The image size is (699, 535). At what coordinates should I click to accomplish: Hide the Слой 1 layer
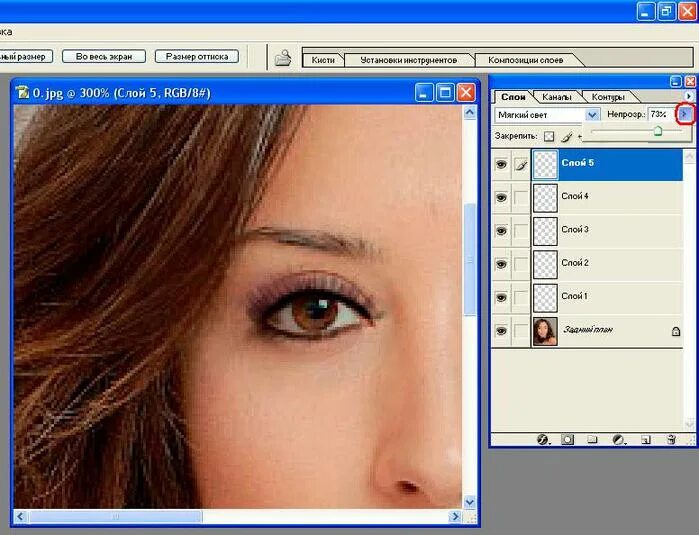(501, 298)
